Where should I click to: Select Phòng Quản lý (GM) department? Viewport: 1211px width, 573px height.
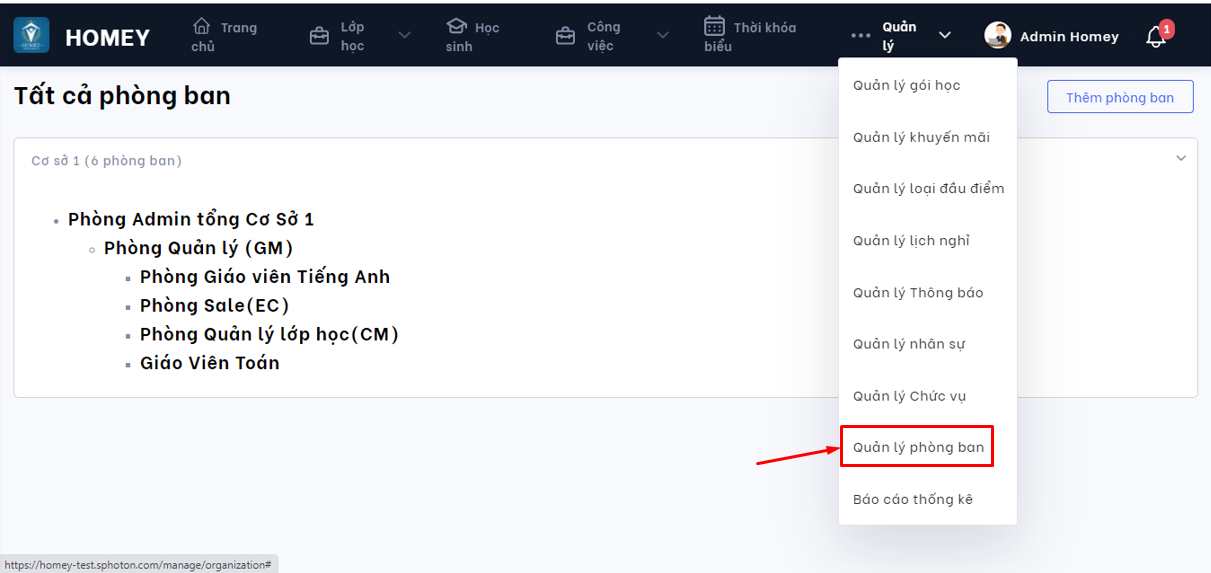coord(198,248)
